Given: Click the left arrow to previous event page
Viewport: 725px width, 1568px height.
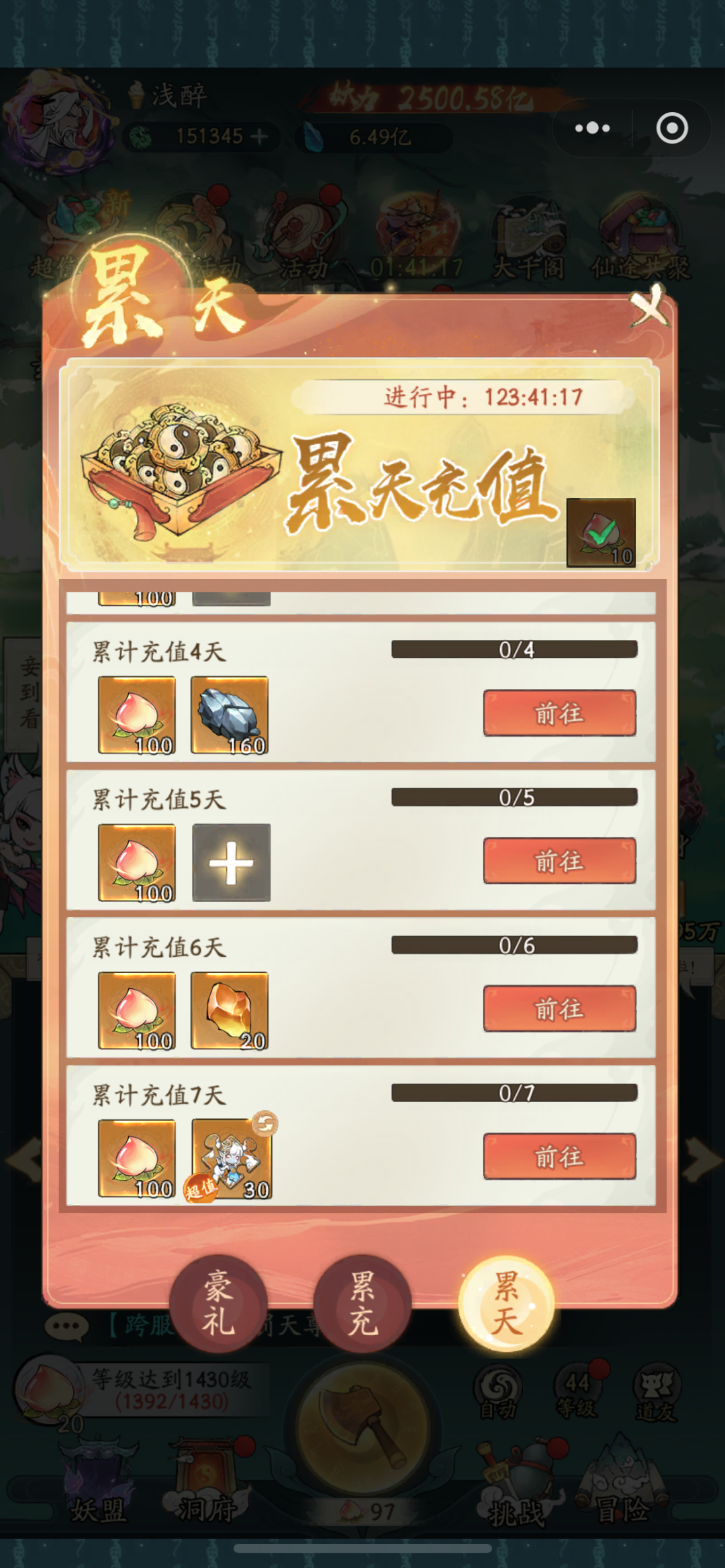Looking at the screenshot, I should point(23,1160).
